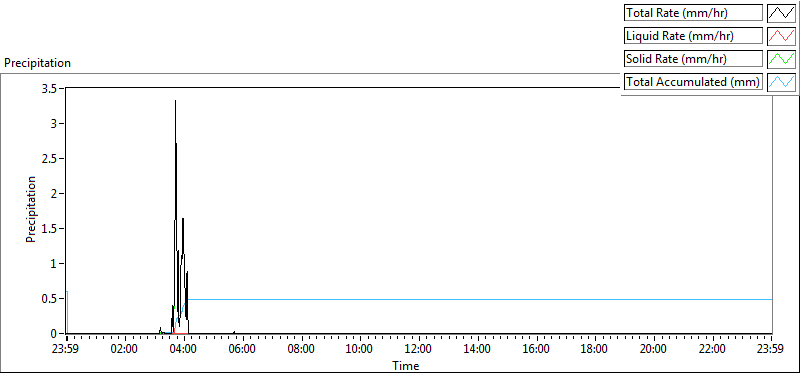Click the 2.5 y-axis value
This screenshot has width=800, height=373.
[50, 158]
